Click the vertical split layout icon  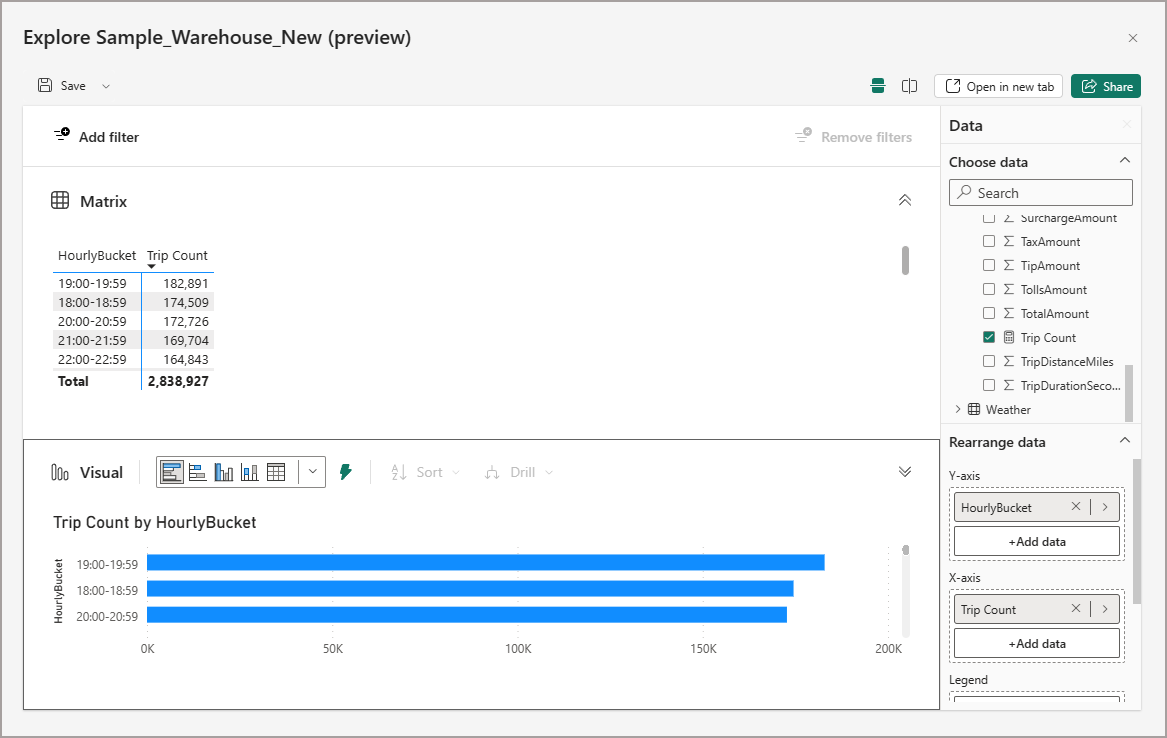(909, 85)
